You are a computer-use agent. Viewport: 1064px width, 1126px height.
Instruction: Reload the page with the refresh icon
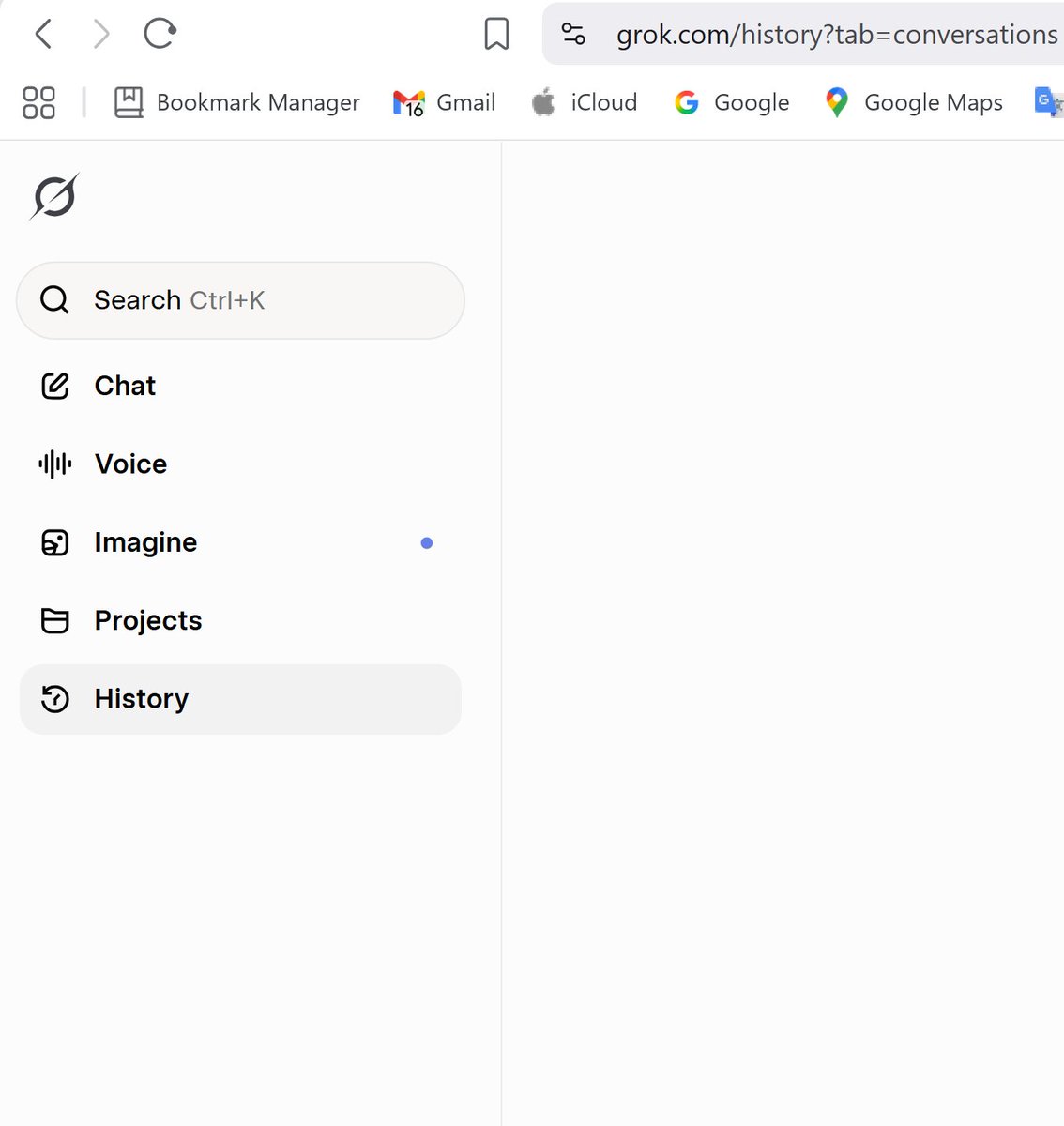pos(160,34)
